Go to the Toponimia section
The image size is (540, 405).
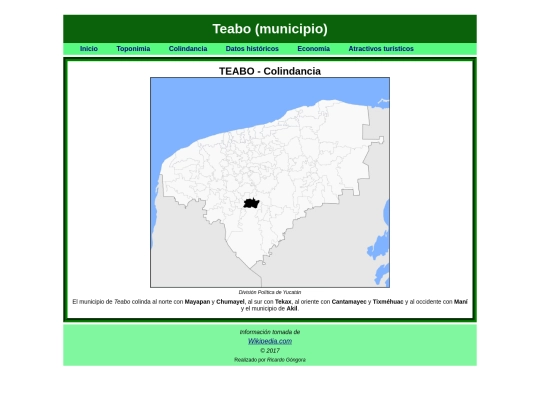click(133, 49)
